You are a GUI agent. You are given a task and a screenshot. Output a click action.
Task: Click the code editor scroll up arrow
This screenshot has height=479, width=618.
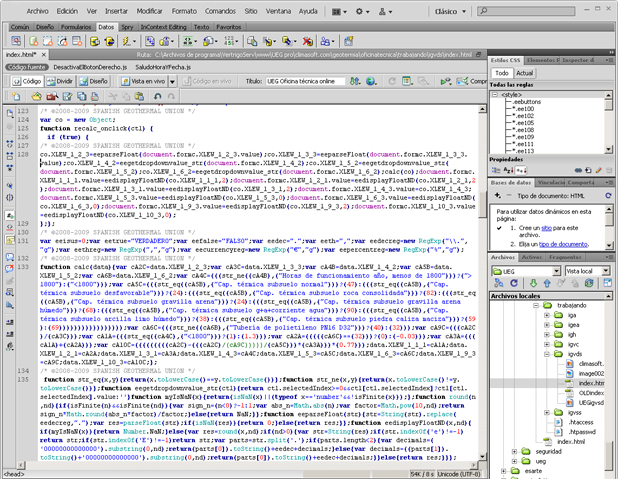pyautogui.click(x=482, y=109)
